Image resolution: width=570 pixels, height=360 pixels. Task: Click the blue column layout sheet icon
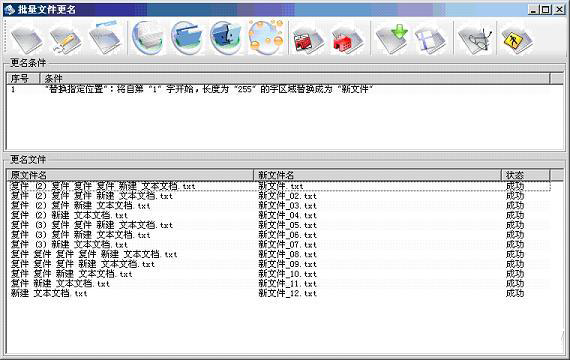click(430, 40)
